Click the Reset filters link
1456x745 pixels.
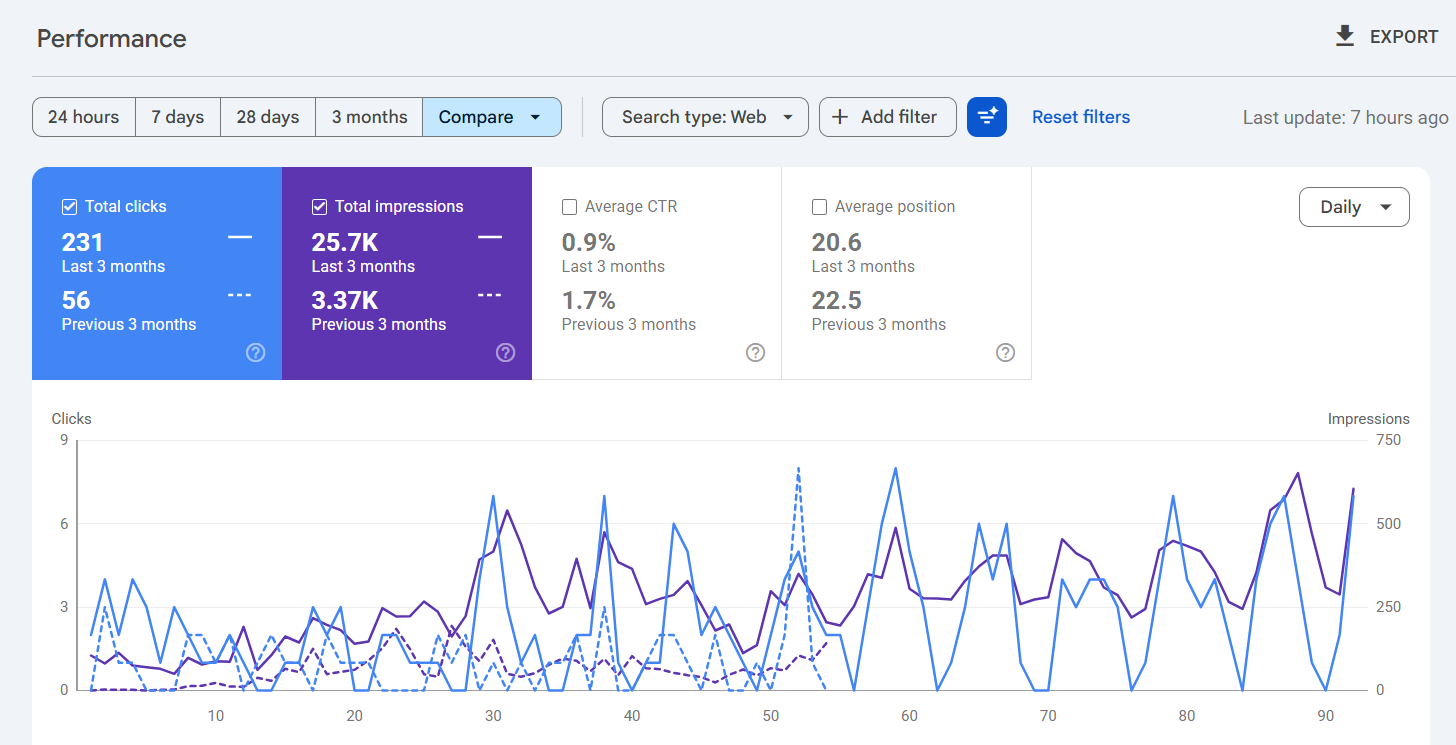click(x=1081, y=117)
